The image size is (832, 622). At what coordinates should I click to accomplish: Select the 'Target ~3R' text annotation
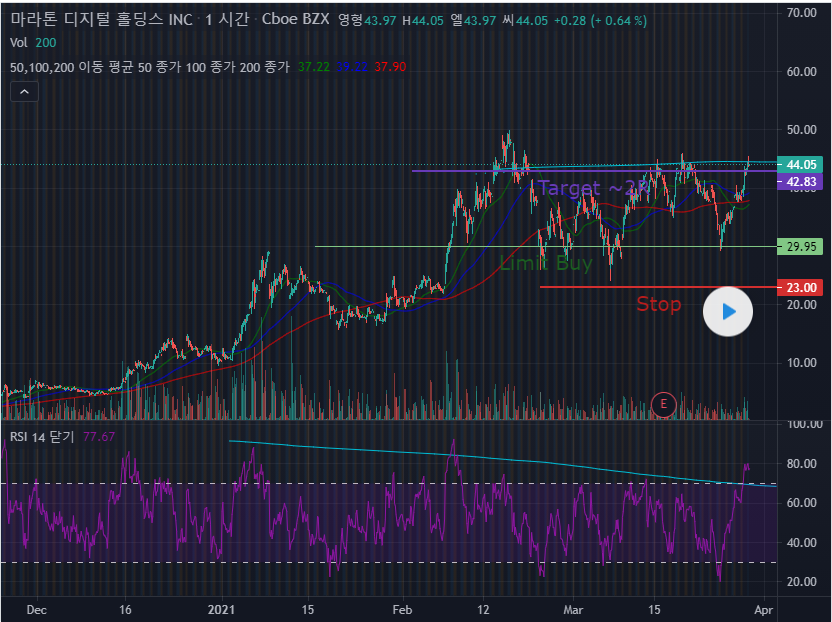592,188
